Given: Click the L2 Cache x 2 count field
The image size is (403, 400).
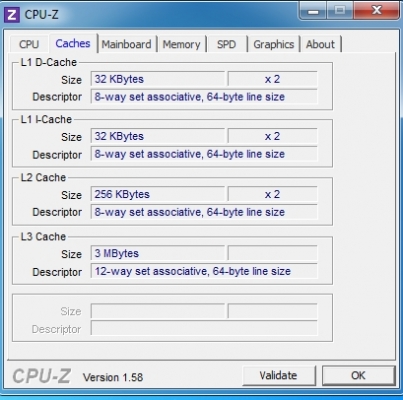Looking at the screenshot, I should (x=272, y=194).
